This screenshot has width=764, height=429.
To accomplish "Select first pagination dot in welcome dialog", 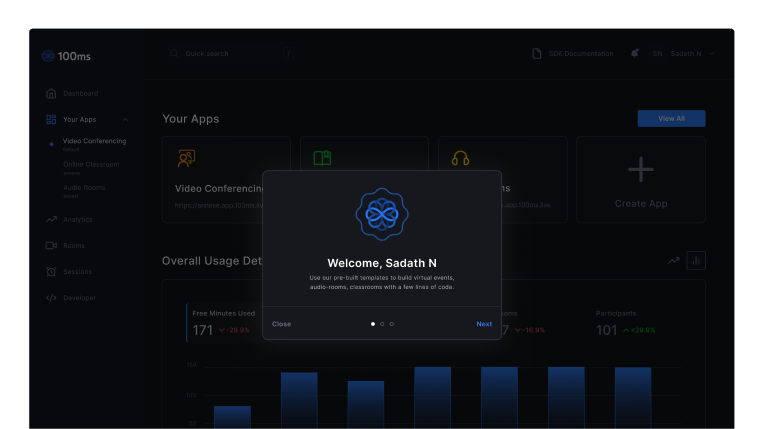I will click(373, 324).
